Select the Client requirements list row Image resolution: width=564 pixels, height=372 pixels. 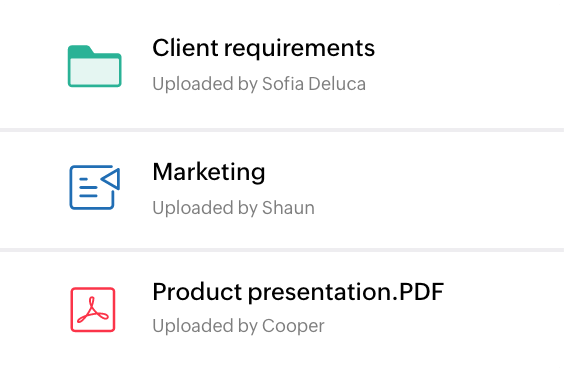click(282, 65)
